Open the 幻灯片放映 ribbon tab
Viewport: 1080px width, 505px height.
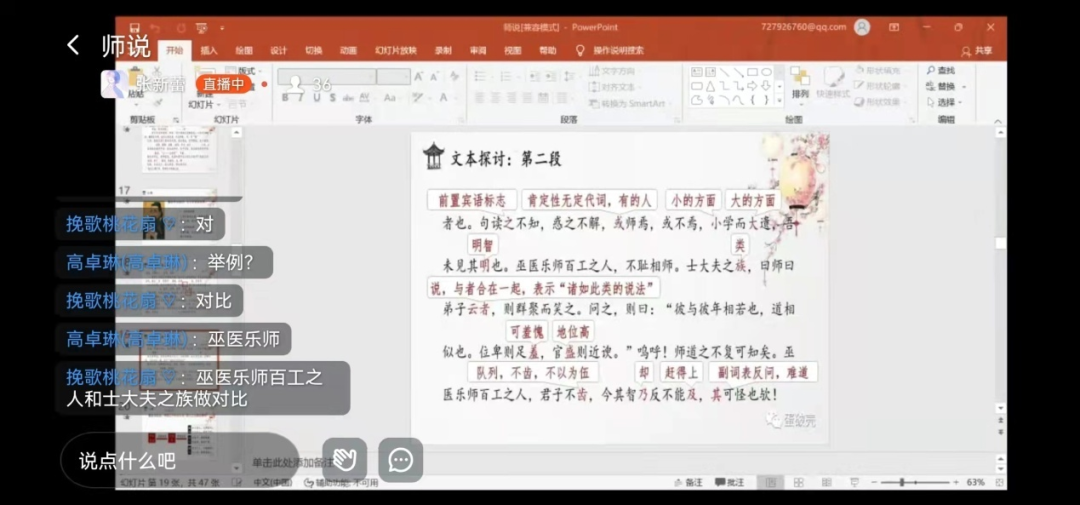click(396, 50)
